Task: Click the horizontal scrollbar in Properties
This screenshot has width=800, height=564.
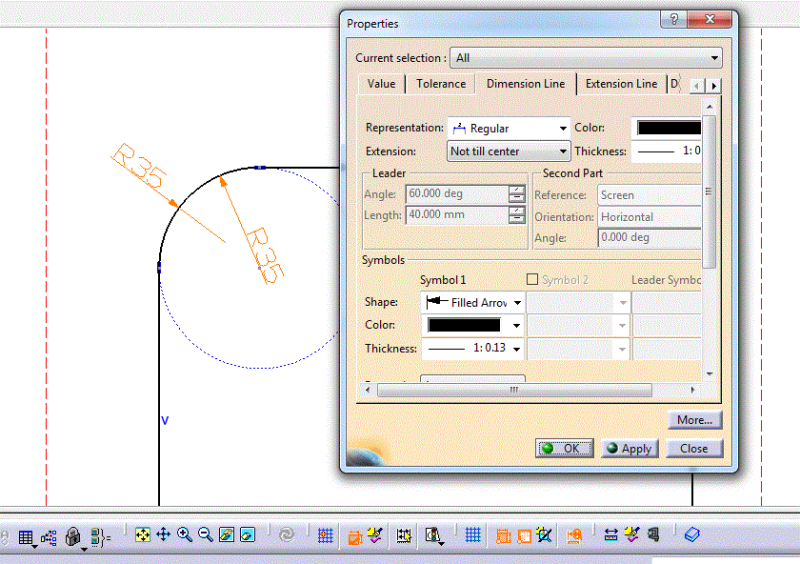Action: pyautogui.click(x=514, y=390)
